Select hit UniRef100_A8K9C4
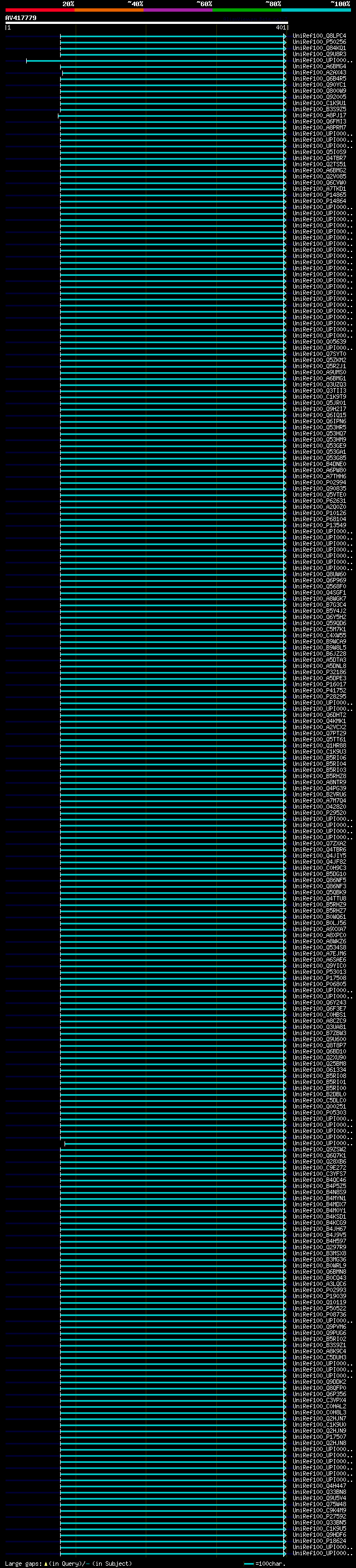 point(319,1352)
